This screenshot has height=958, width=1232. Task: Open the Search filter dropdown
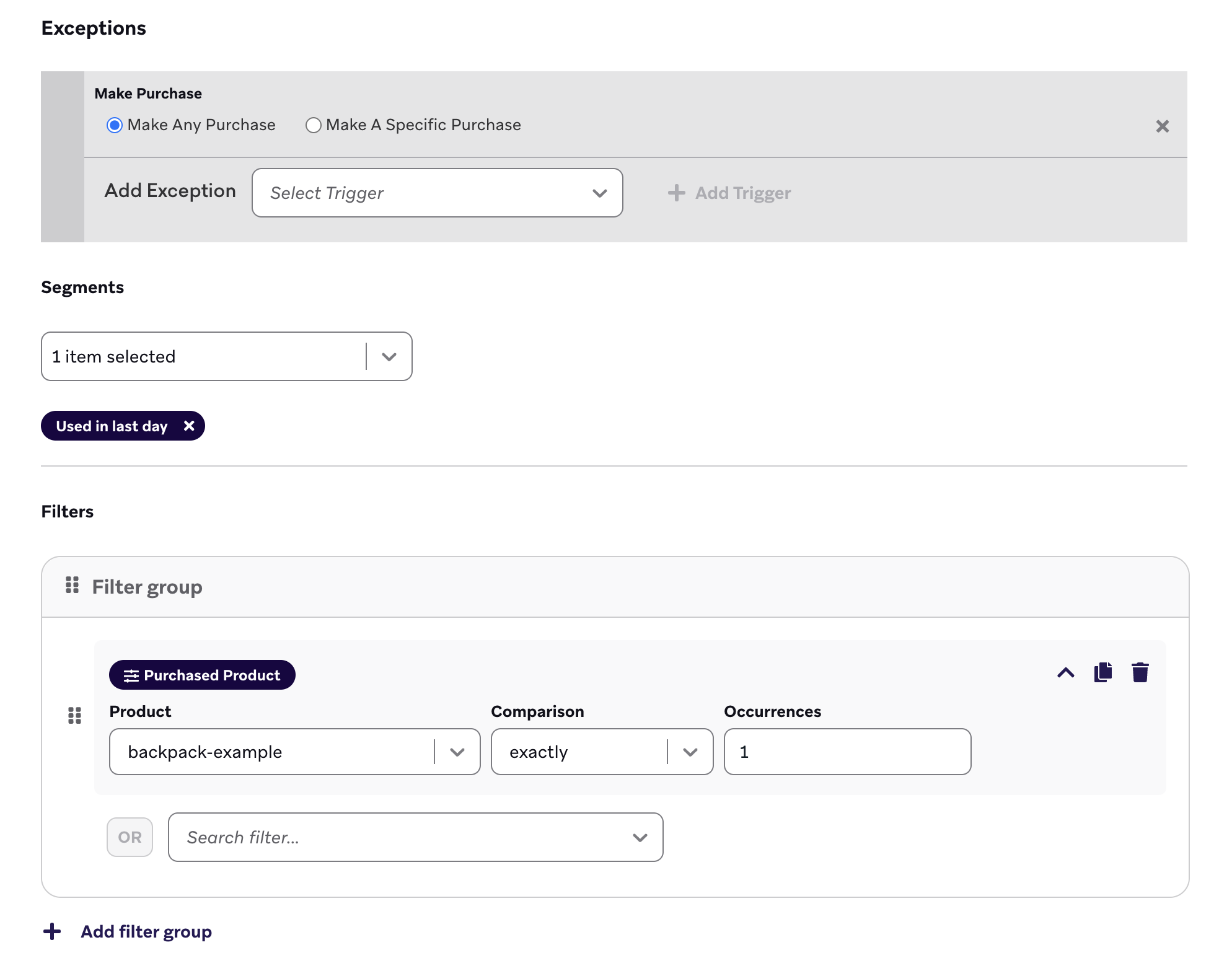tap(415, 837)
